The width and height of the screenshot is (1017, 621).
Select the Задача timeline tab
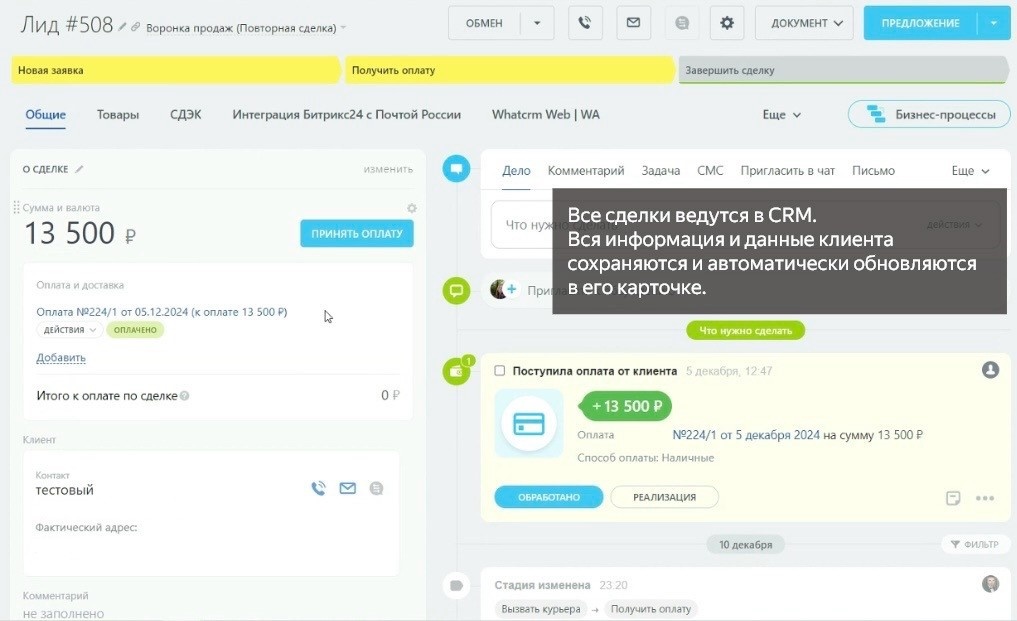(x=661, y=171)
